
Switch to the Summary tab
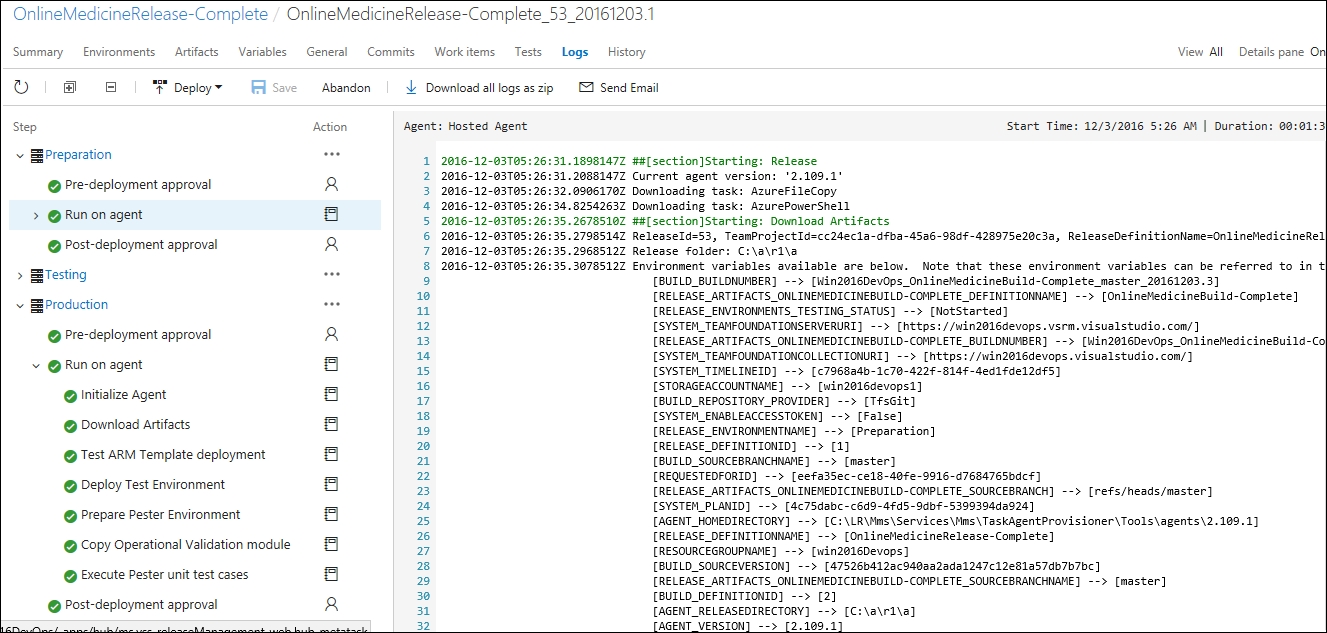click(x=38, y=52)
